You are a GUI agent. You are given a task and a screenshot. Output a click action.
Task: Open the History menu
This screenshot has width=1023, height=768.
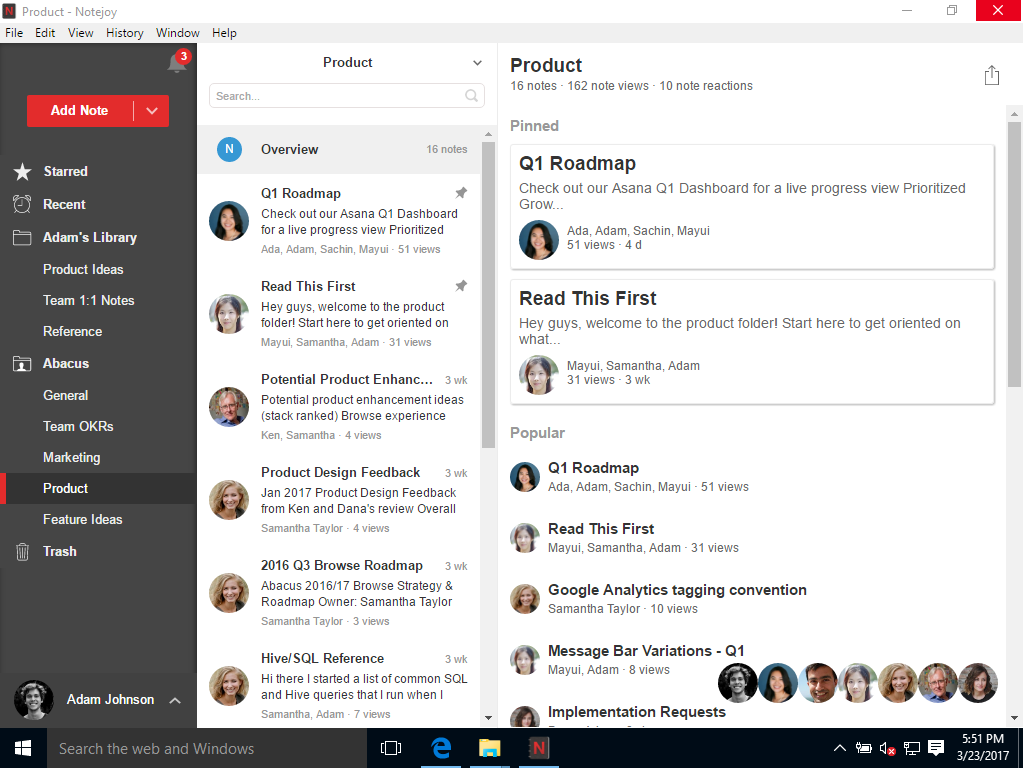[x=124, y=33]
